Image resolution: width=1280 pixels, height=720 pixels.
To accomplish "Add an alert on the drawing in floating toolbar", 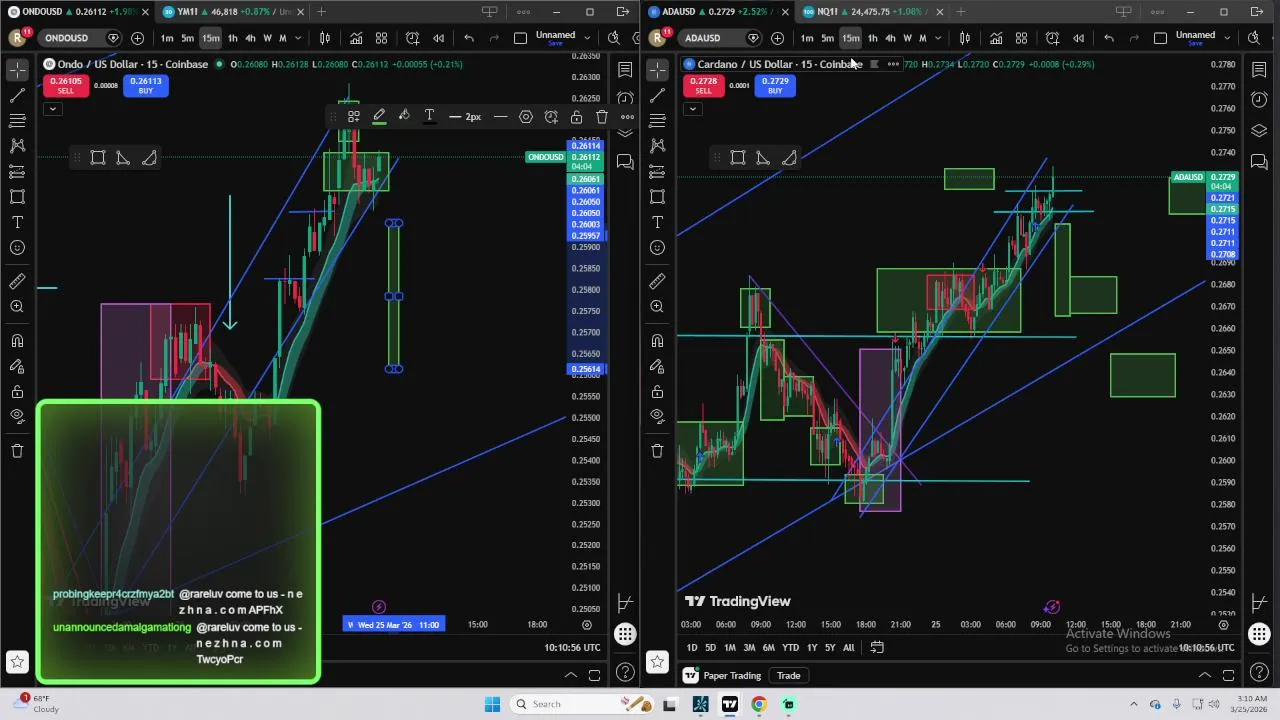I will coord(551,117).
